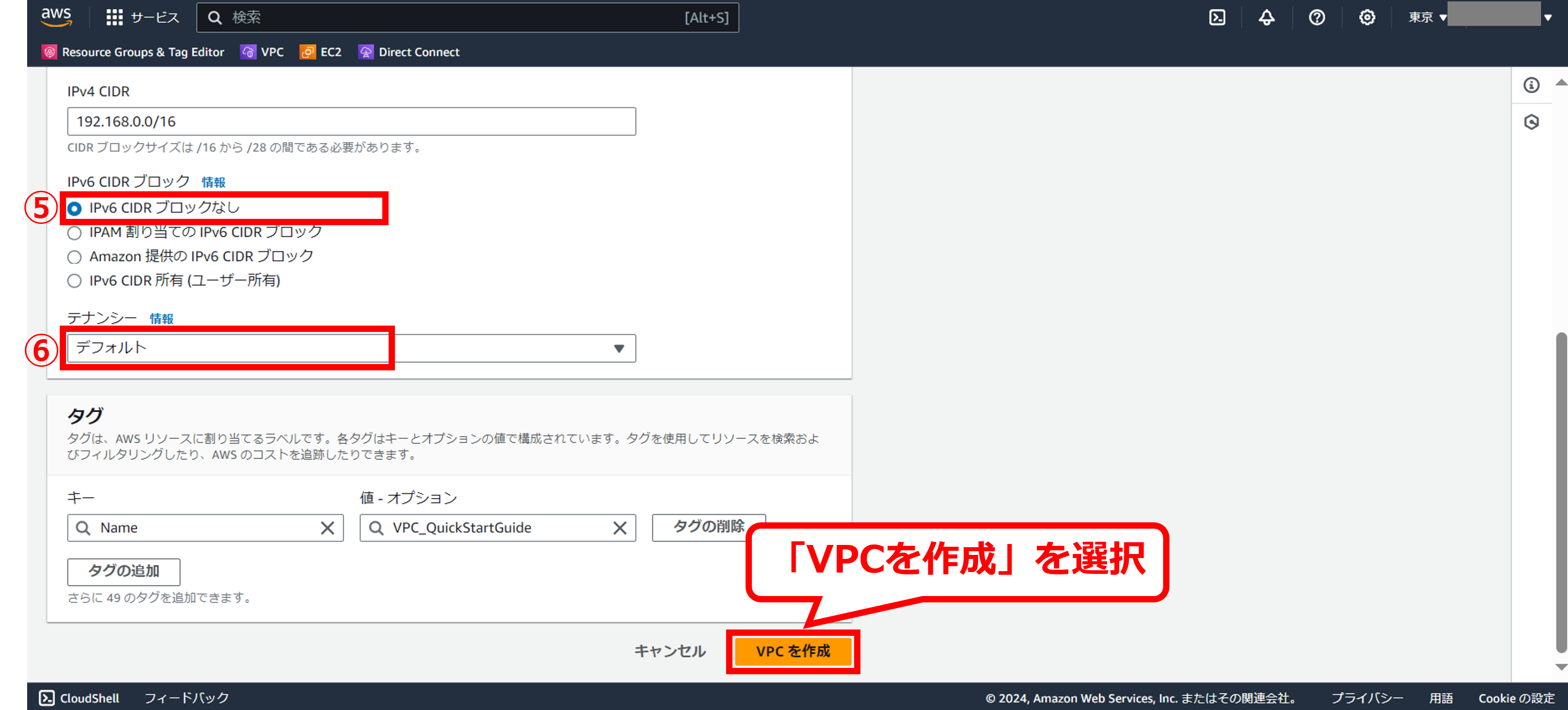Screen dimensions: 1568x710
Task: Open the help question mark menu
Action: click(x=1316, y=18)
